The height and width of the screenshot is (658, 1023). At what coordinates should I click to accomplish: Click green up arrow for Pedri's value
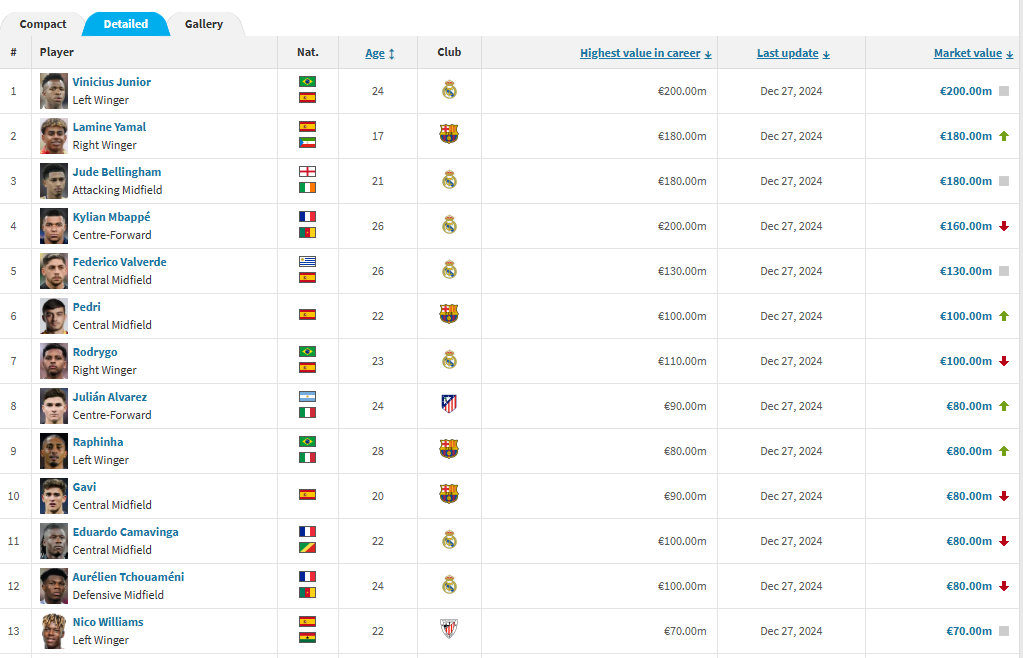1003,316
